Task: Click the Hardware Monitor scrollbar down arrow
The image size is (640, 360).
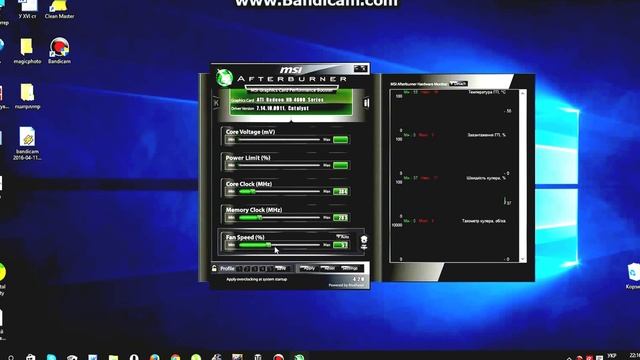Action: click(522, 259)
